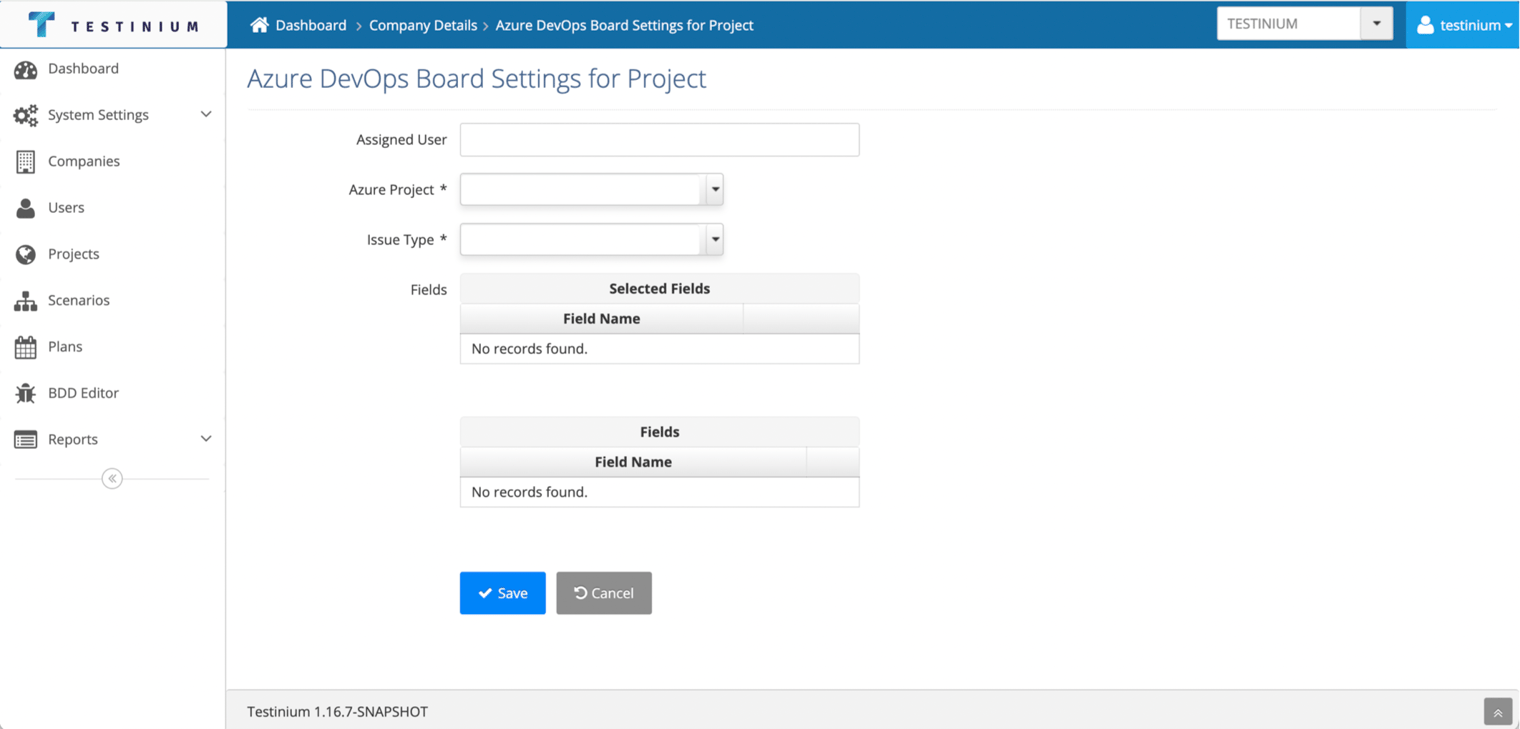Click the Users person icon
The image size is (1520, 729).
pyautogui.click(x=26, y=208)
